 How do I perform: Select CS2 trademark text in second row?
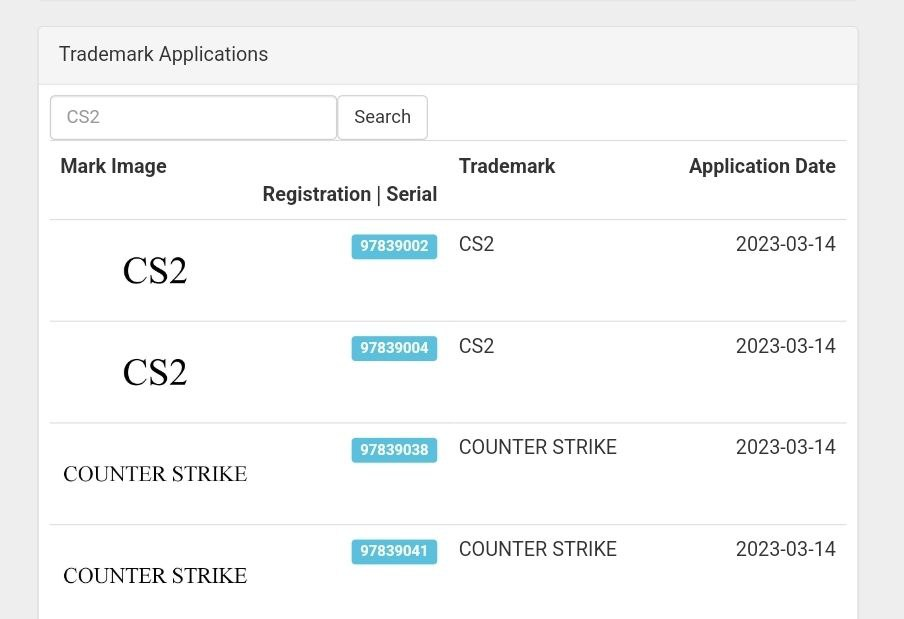[476, 346]
